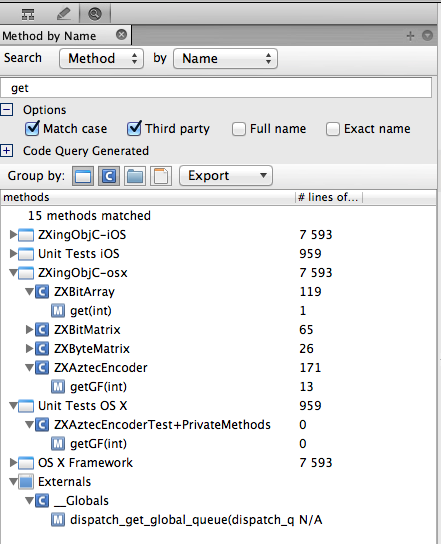
Task: Group results by project icon
Action: (83, 176)
